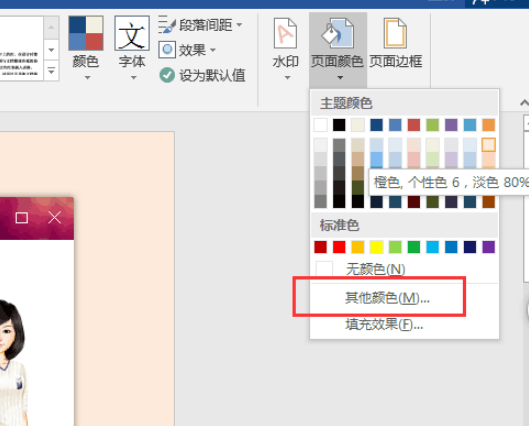Screen dimensions: 529x426
Task: Pick the darkest orange-brown swatch in bottom row
Action: (x=489, y=202)
